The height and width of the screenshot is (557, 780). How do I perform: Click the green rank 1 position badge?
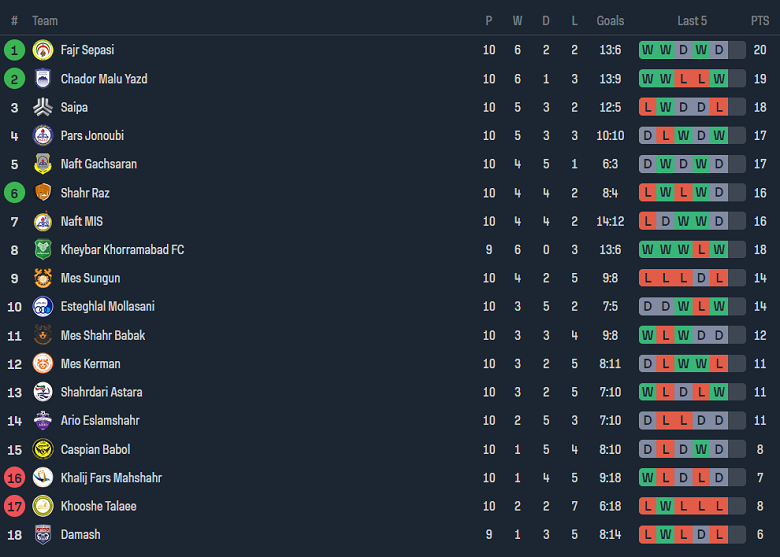pos(14,50)
